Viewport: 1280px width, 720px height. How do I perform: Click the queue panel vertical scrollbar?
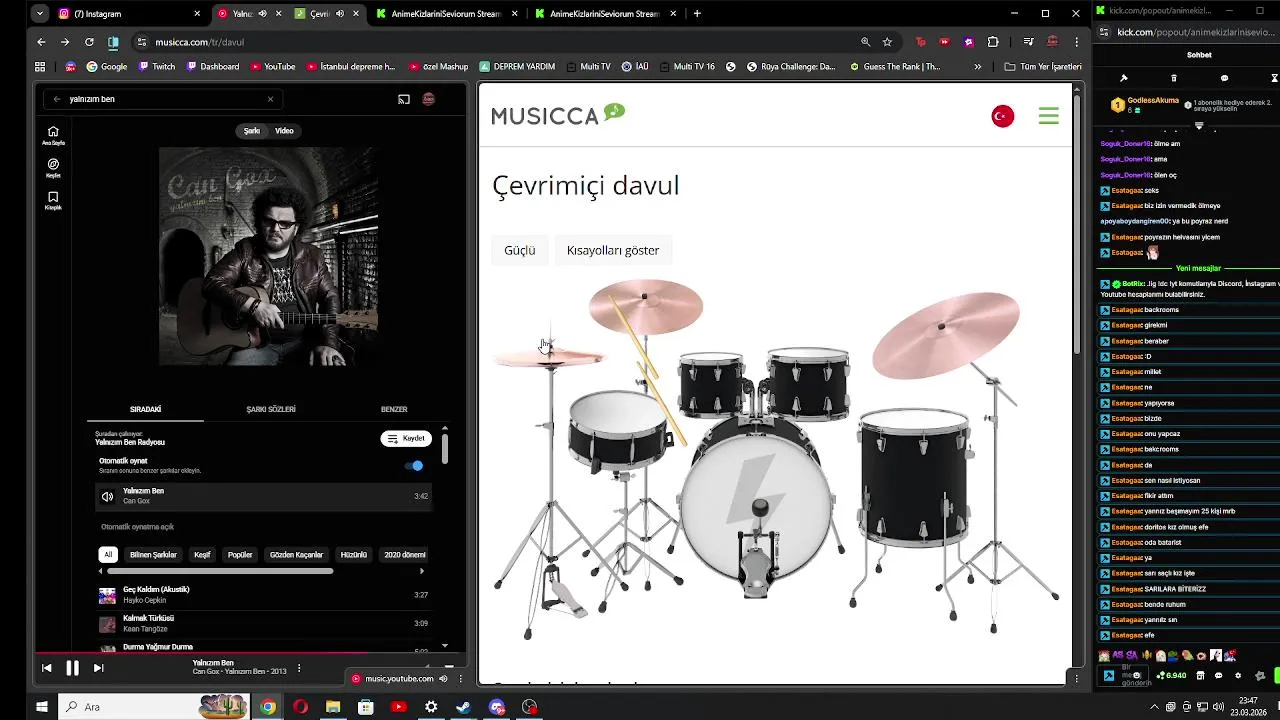[x=444, y=447]
